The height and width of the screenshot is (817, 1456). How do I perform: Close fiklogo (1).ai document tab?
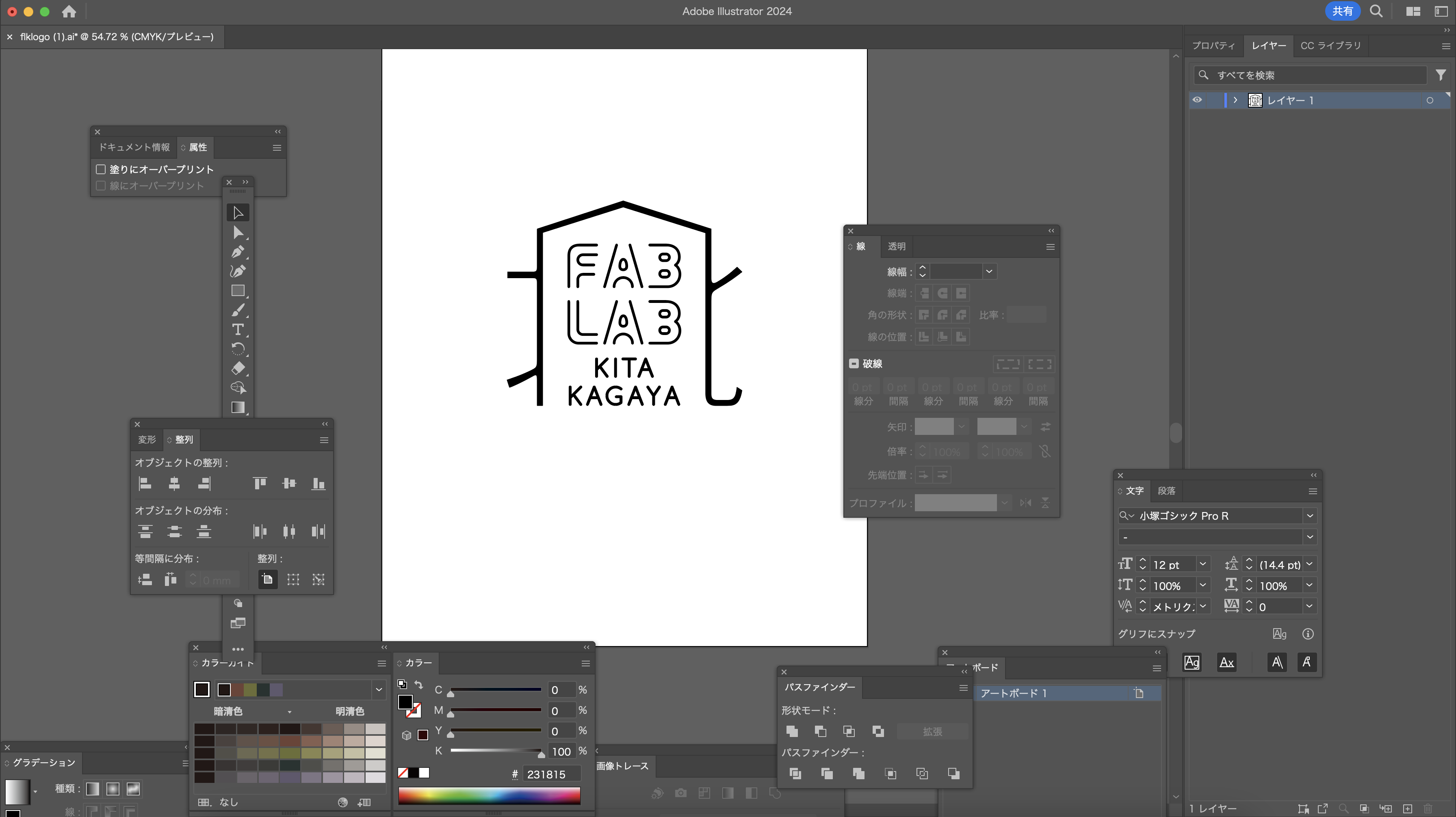10,37
